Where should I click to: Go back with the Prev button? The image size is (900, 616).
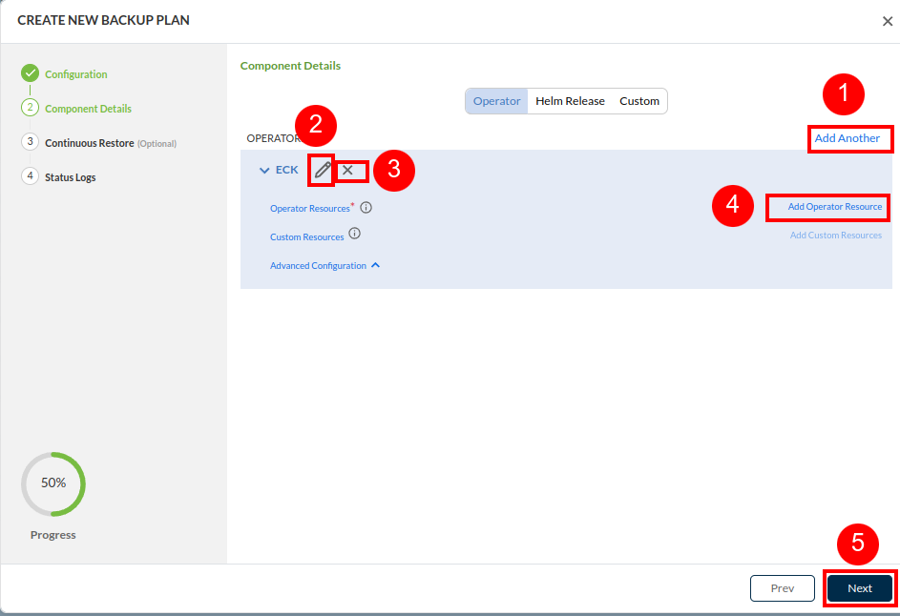[x=781, y=588]
